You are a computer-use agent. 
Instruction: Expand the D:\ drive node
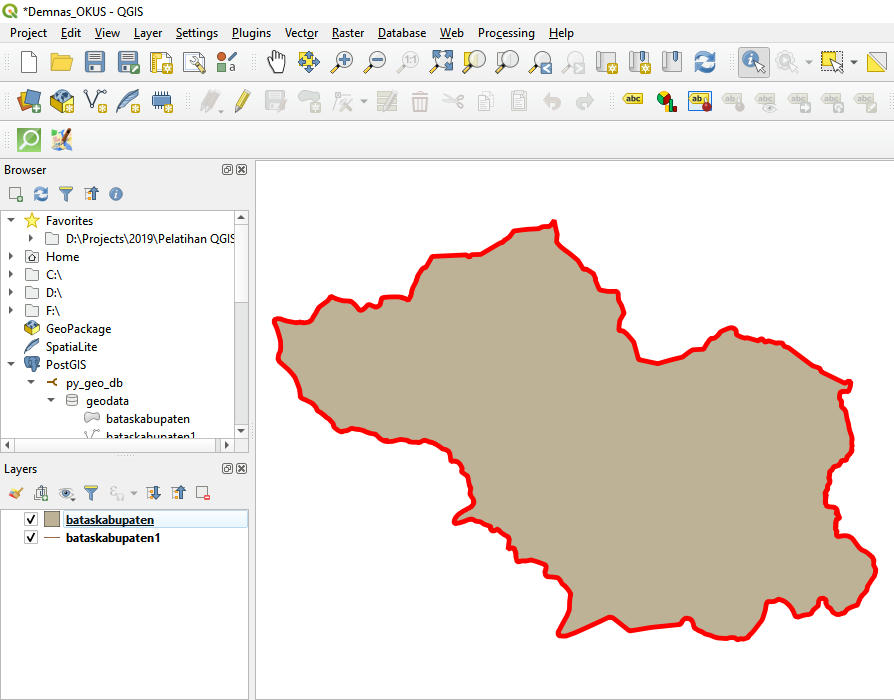[x=11, y=292]
